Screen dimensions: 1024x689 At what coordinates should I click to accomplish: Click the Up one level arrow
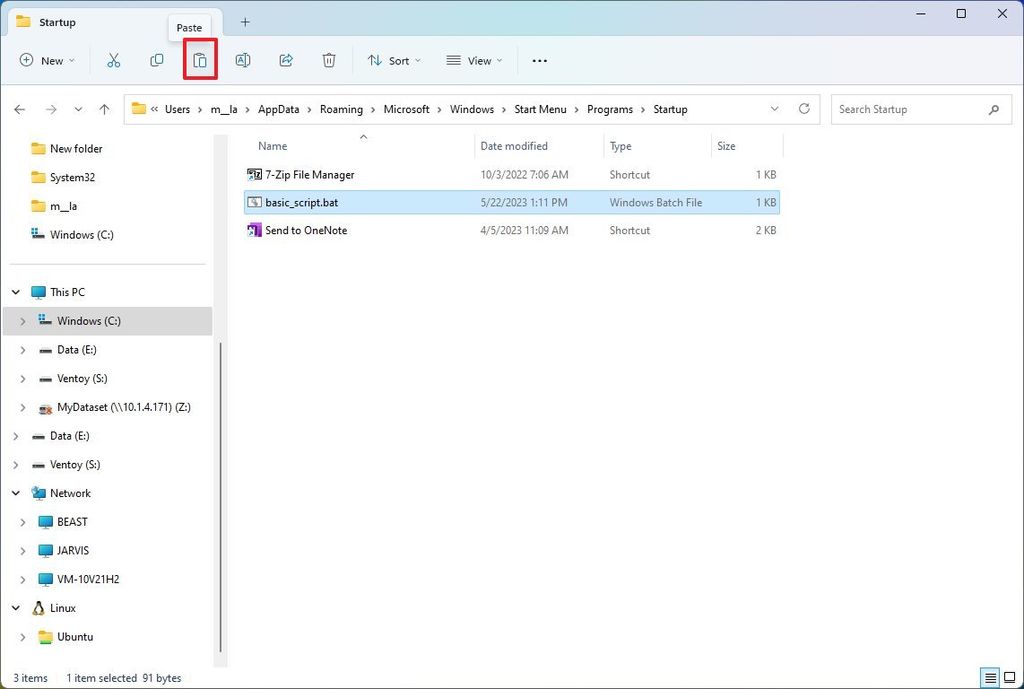click(105, 109)
